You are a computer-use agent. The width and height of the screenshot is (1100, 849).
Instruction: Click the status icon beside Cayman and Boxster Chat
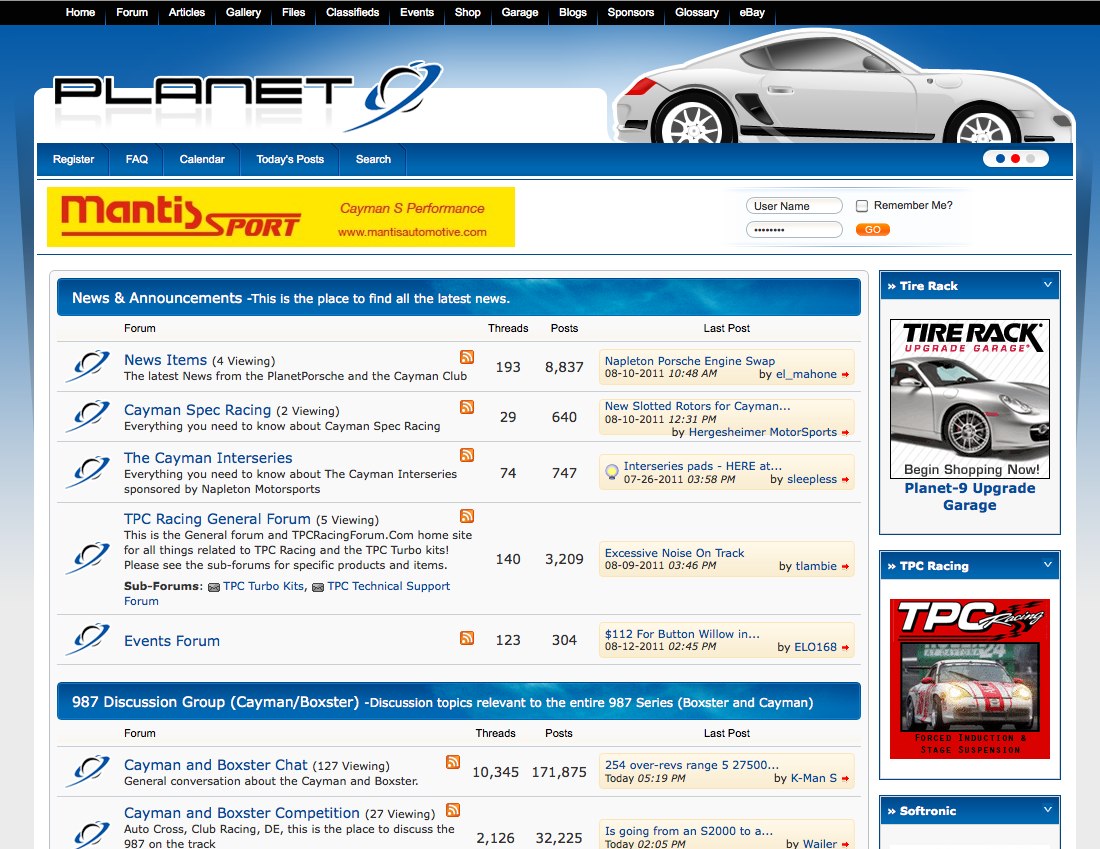click(88, 771)
